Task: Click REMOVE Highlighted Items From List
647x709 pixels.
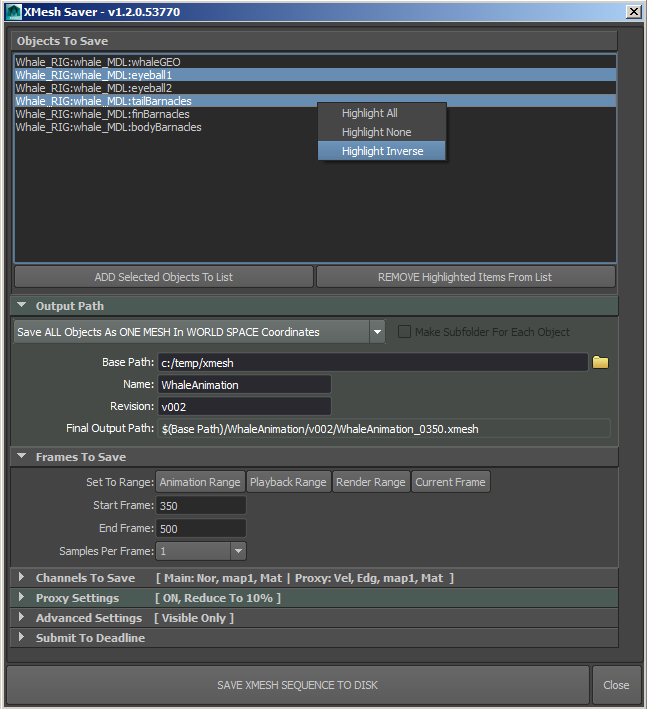Action: pos(465,277)
